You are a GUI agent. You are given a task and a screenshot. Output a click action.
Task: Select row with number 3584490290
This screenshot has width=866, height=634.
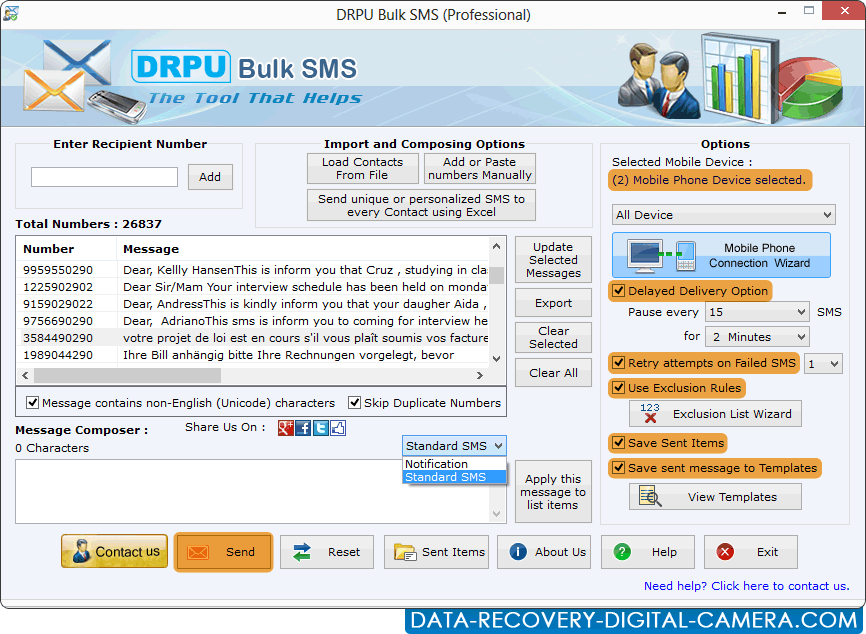pos(252,338)
